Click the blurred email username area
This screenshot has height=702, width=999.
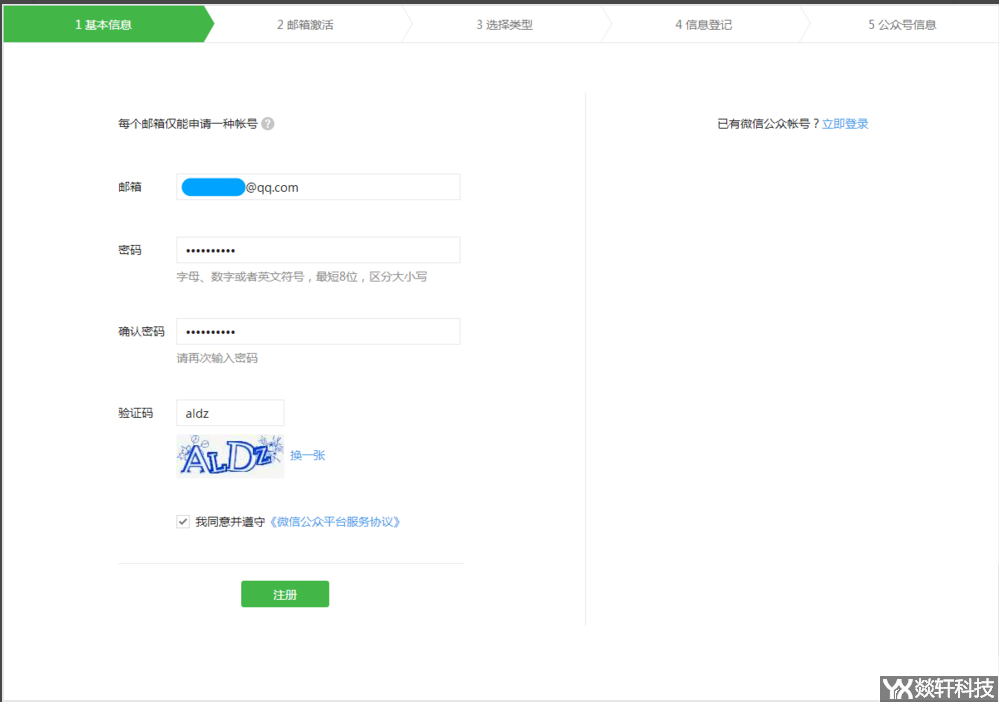(x=210, y=187)
